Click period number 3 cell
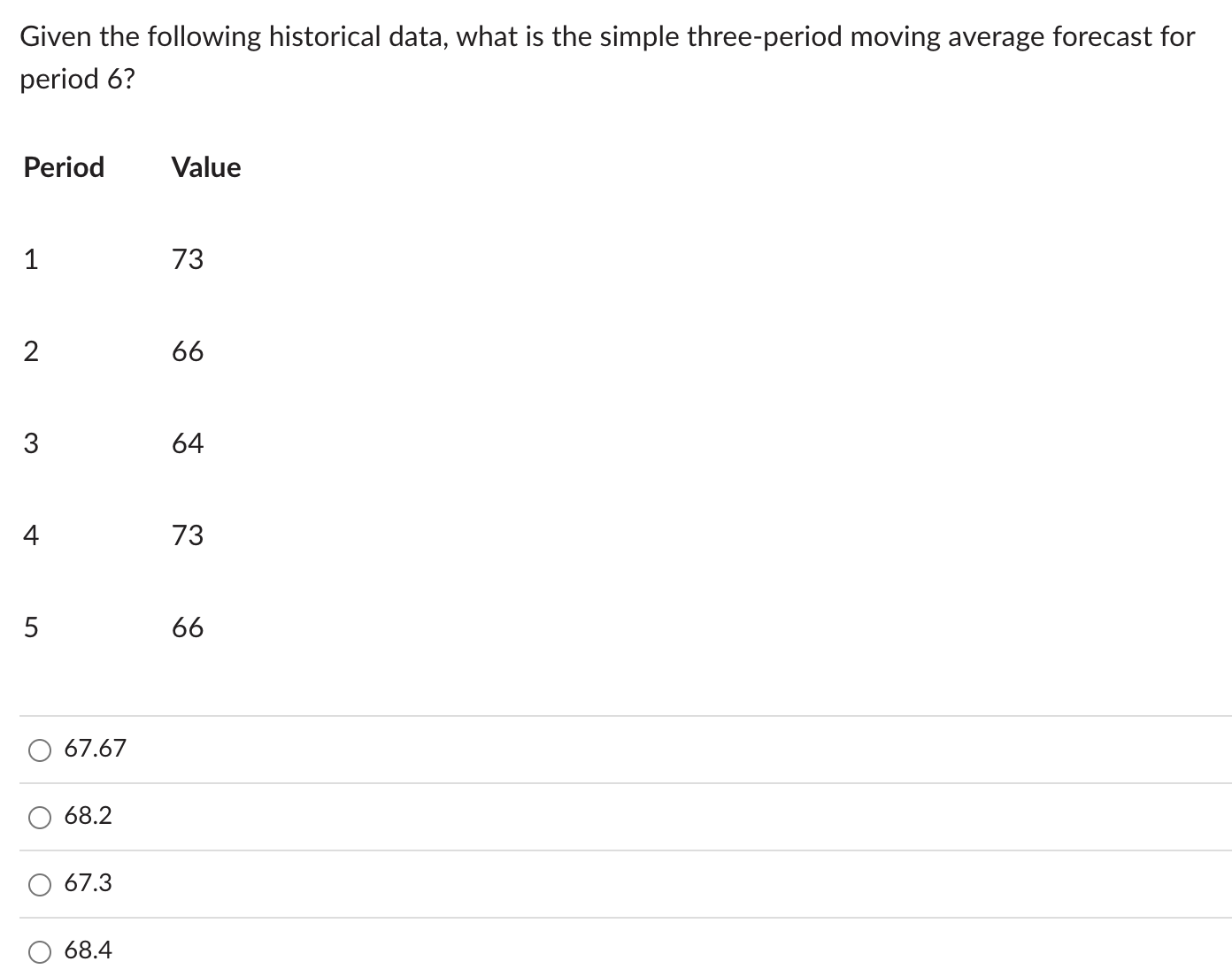The image size is (1232, 977). click(31, 443)
